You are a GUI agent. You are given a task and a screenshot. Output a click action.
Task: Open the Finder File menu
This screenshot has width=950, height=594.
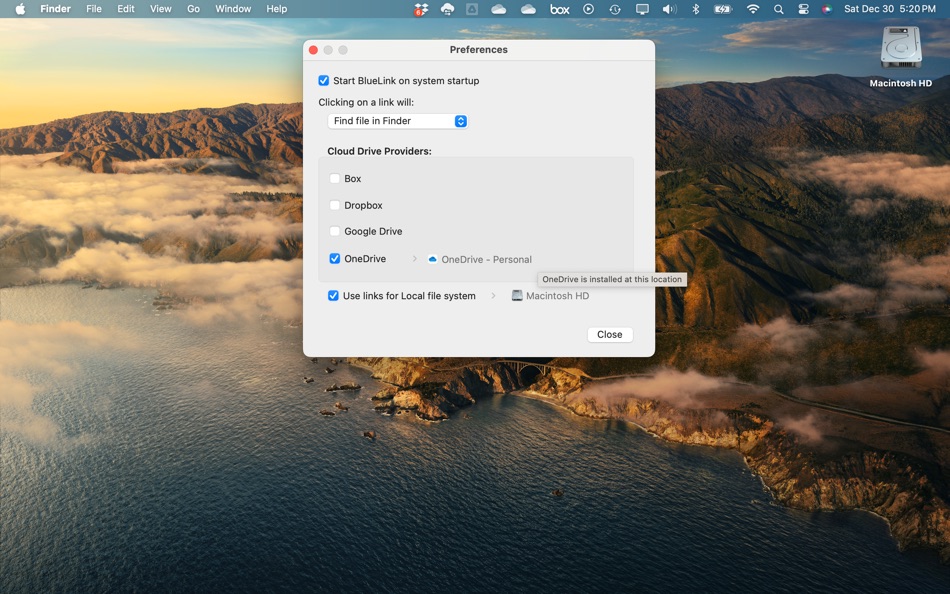[x=93, y=9]
